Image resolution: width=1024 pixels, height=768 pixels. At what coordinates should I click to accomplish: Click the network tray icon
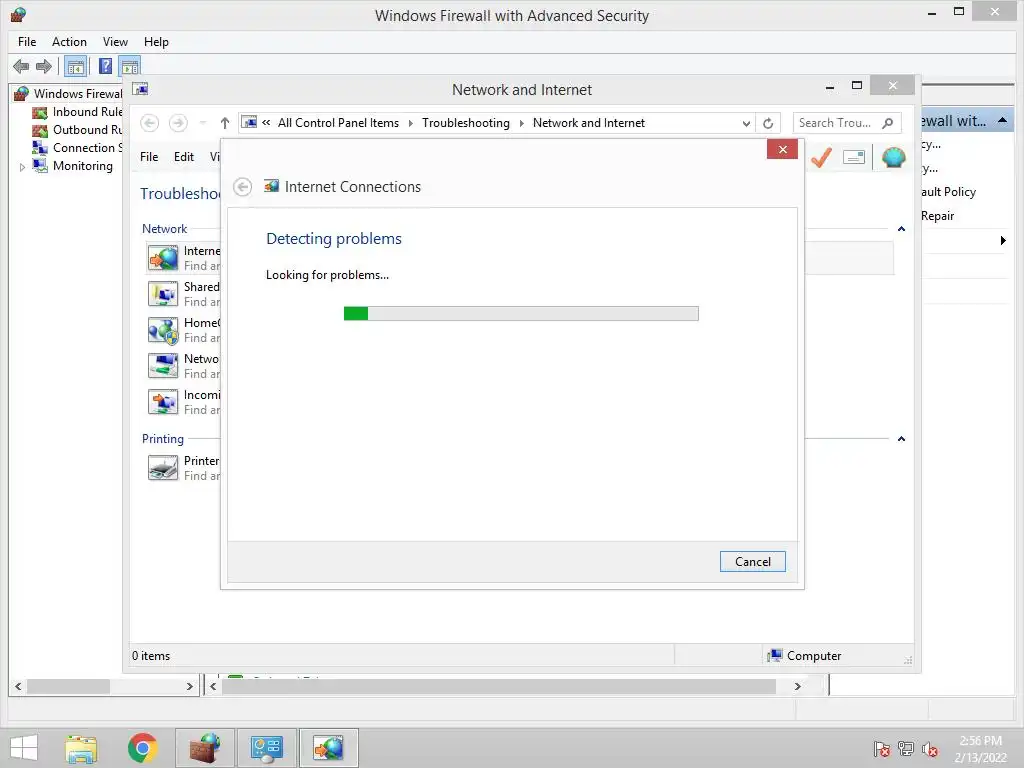906,749
